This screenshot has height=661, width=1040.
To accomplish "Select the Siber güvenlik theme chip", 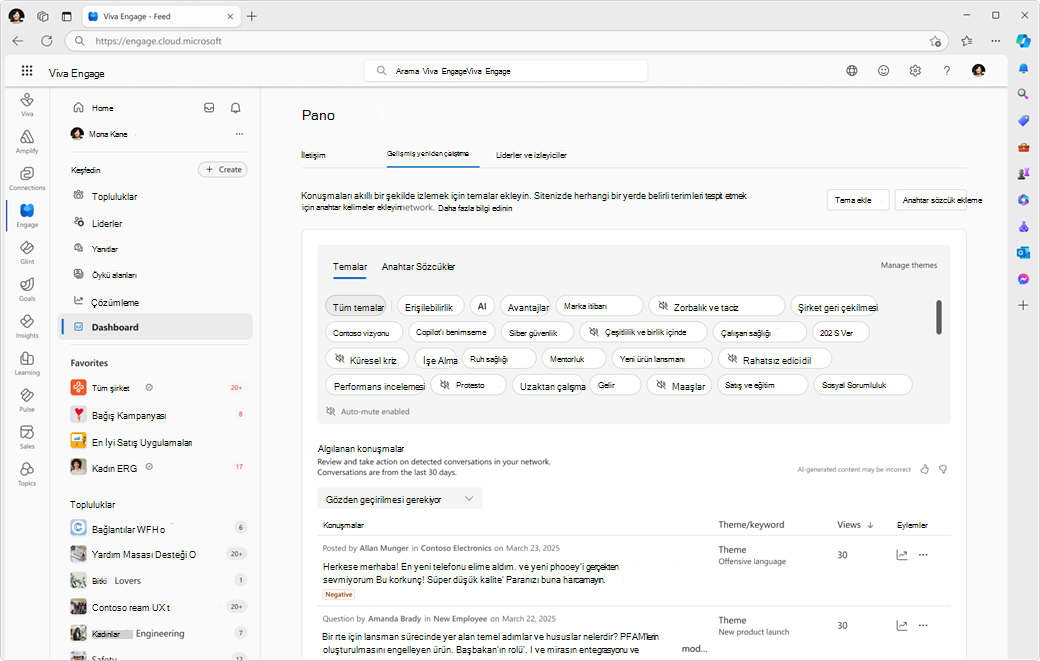I will [x=537, y=332].
